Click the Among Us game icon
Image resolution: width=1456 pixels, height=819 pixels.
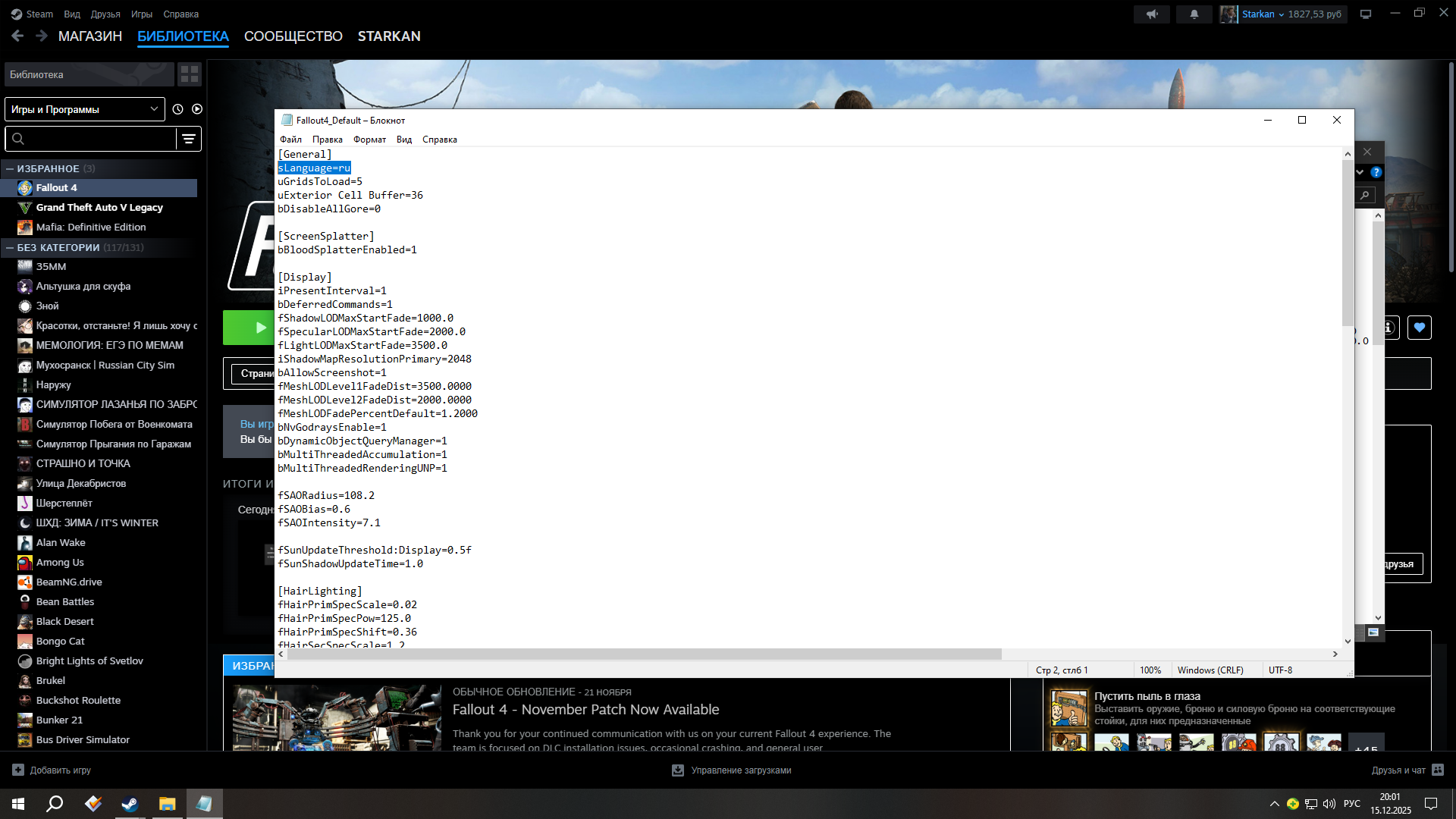[25, 563]
